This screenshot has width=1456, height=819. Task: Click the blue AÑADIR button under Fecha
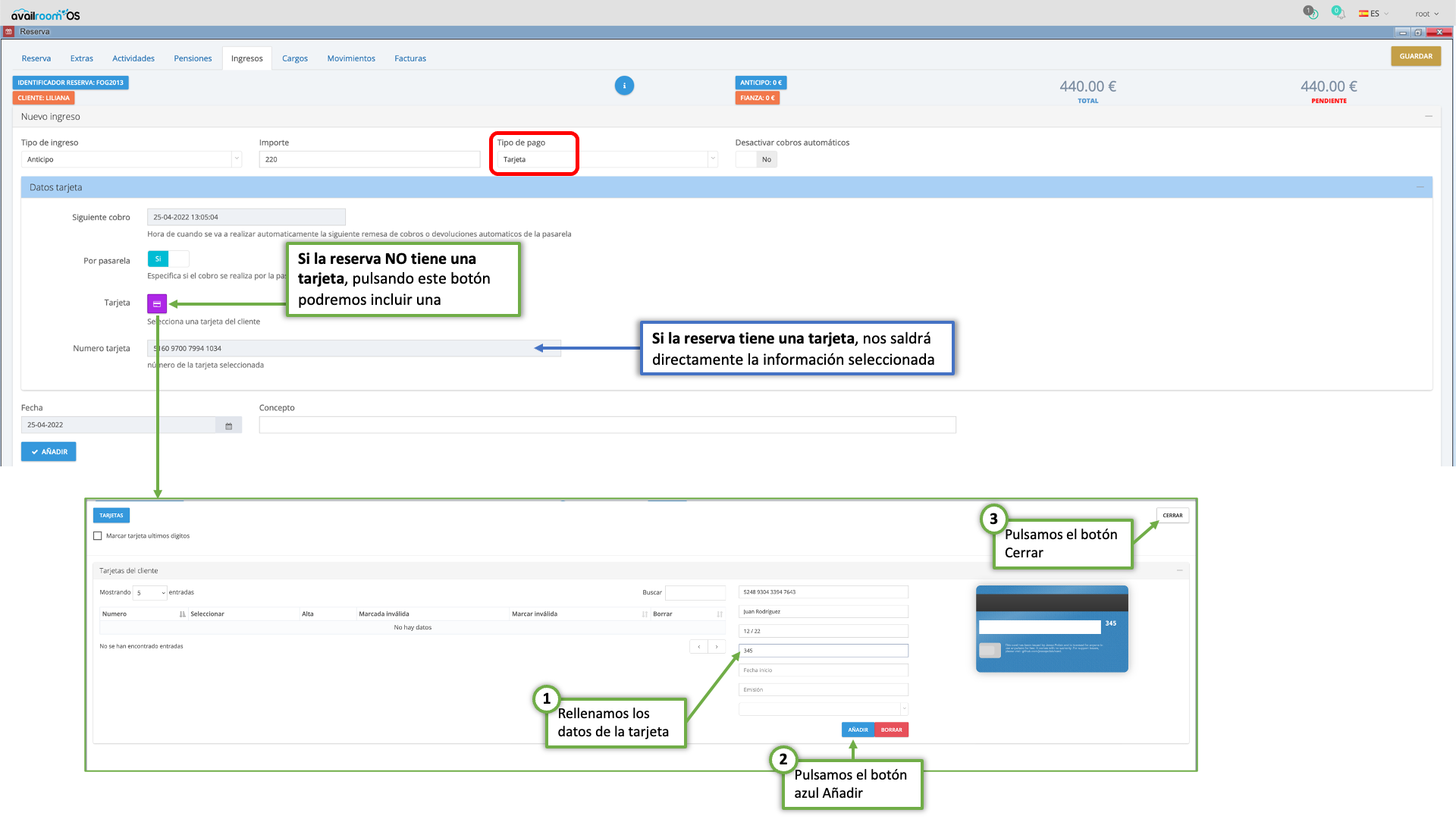(49, 452)
